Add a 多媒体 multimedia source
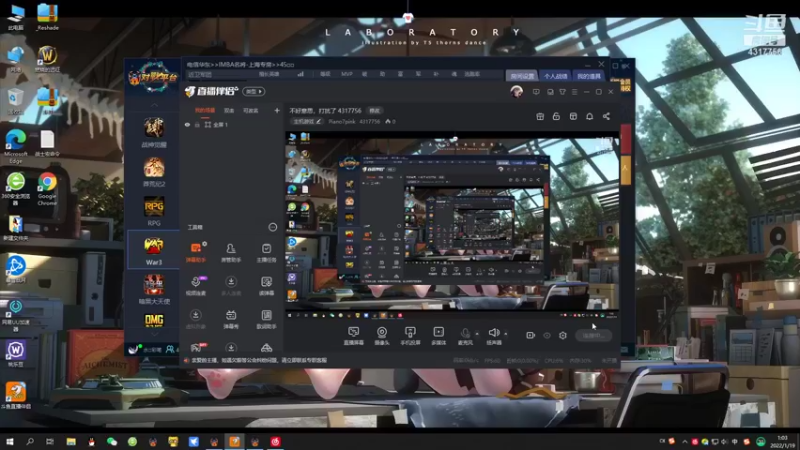 click(x=438, y=336)
